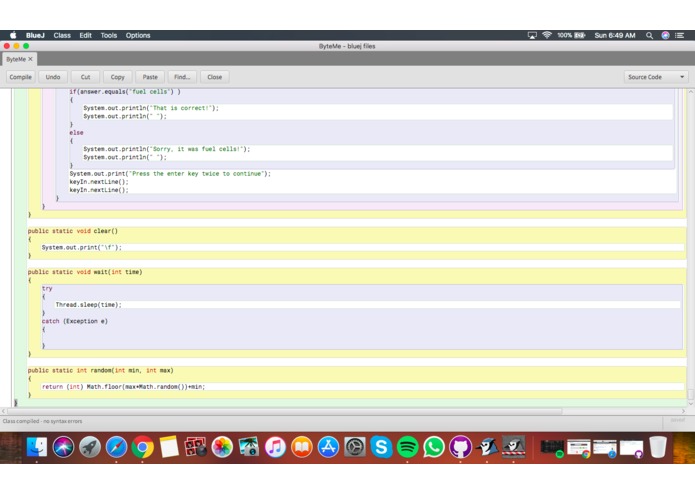Click the 'public static void wait(int time)' line
The height and width of the screenshot is (494, 695).
(x=85, y=272)
